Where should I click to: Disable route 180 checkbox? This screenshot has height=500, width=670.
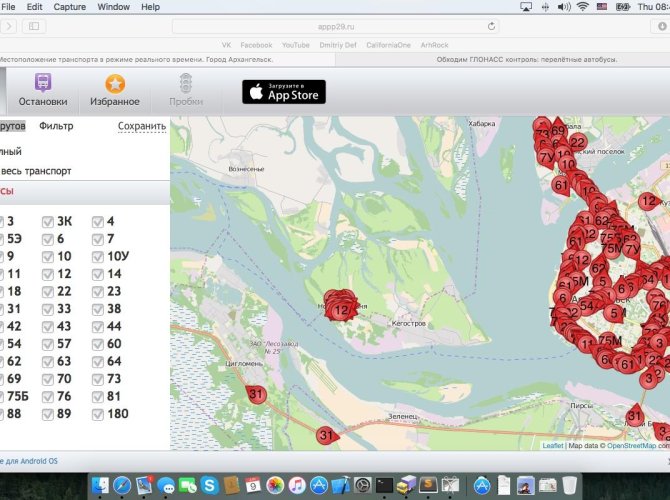tap(98, 413)
